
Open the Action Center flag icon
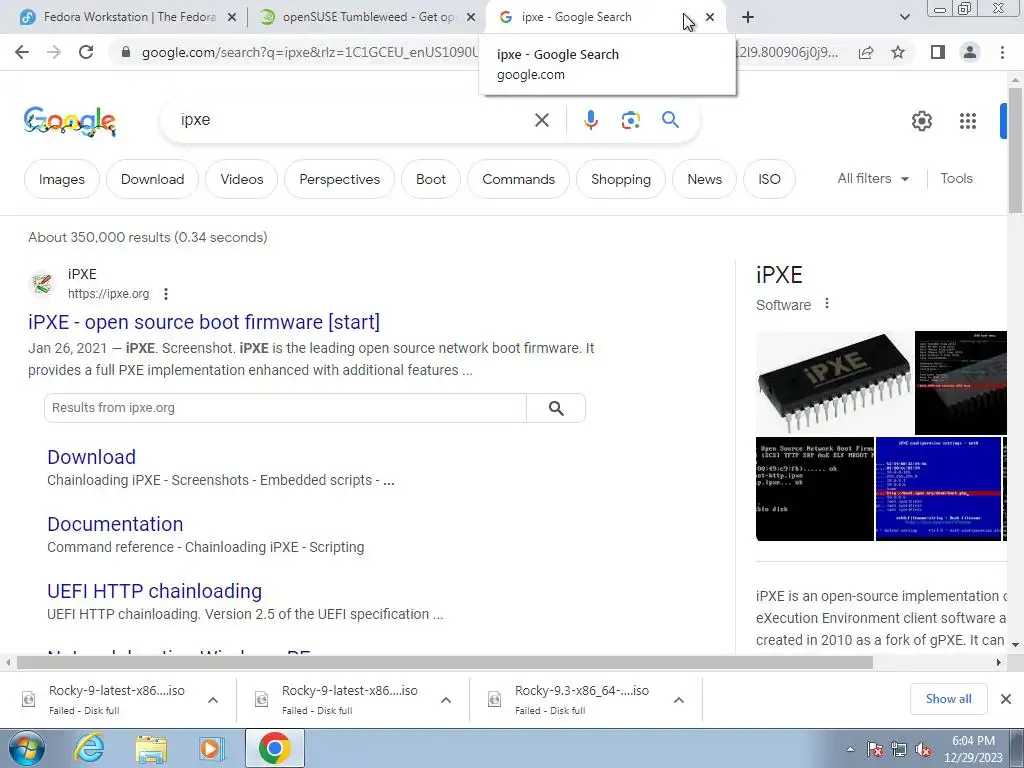click(875, 750)
